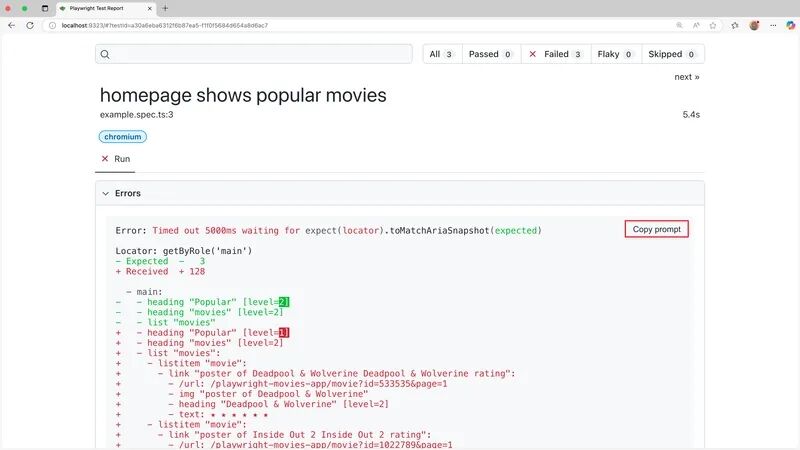Click the address bar URL
800x450 pixels.
[x=165, y=25]
